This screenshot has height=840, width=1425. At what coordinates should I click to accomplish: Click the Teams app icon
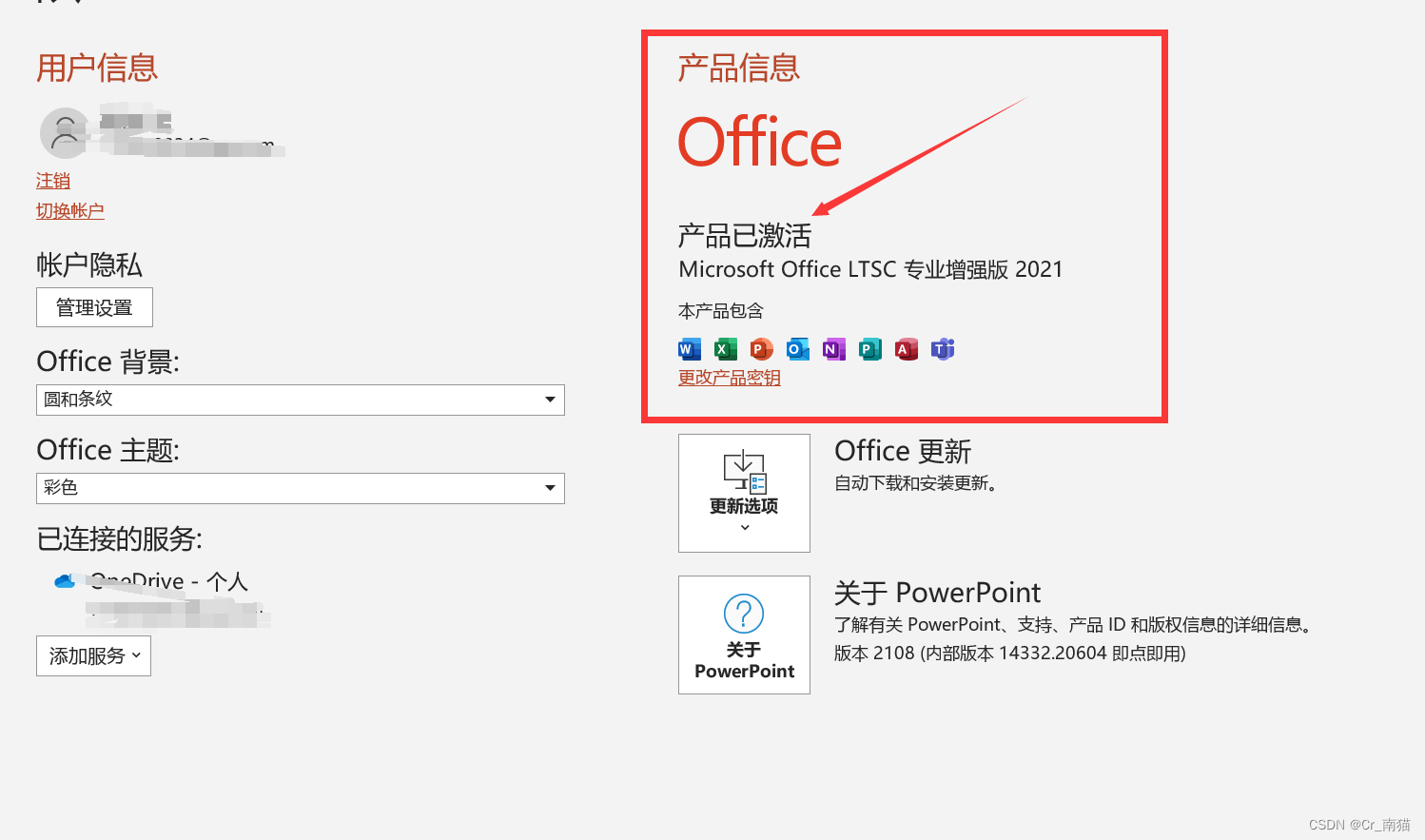[943, 349]
